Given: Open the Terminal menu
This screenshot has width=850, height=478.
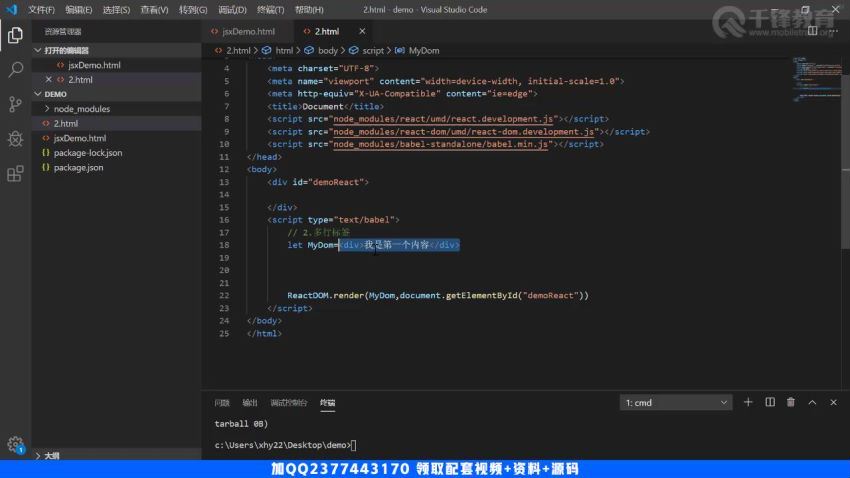Looking at the screenshot, I should [x=271, y=10].
